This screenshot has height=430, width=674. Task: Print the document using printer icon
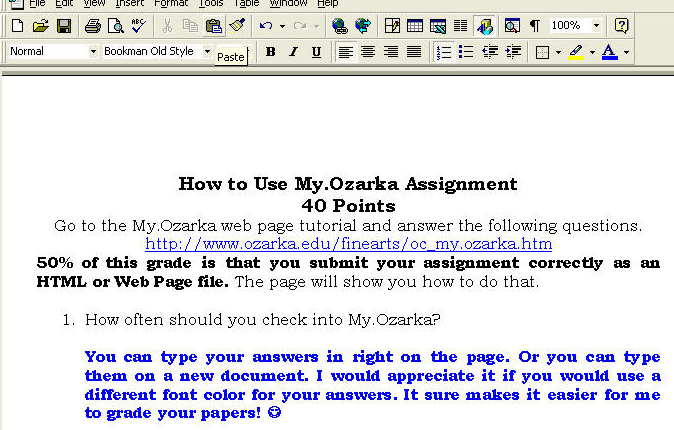[x=92, y=26]
